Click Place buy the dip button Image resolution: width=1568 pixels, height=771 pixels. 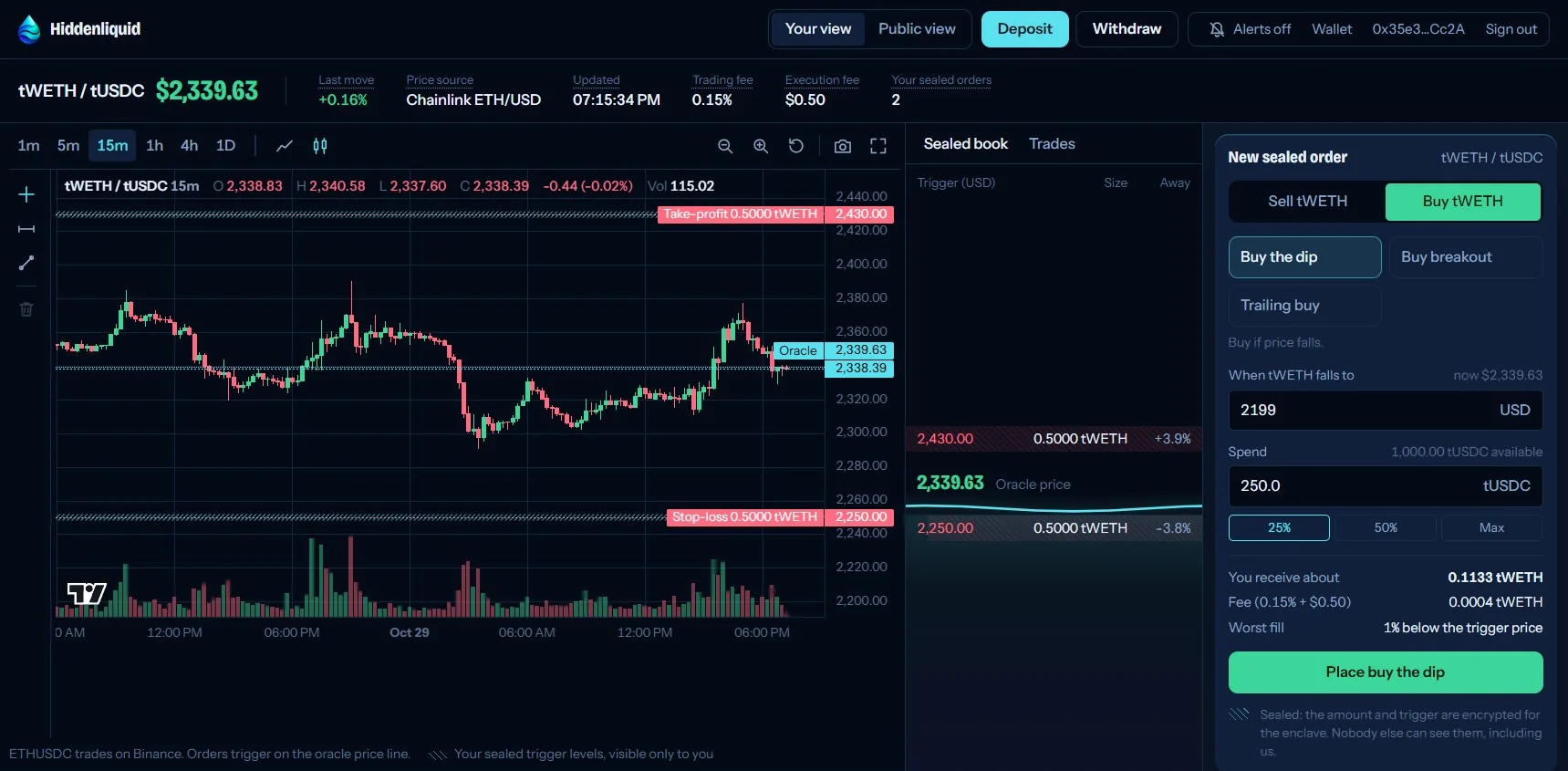click(x=1385, y=672)
